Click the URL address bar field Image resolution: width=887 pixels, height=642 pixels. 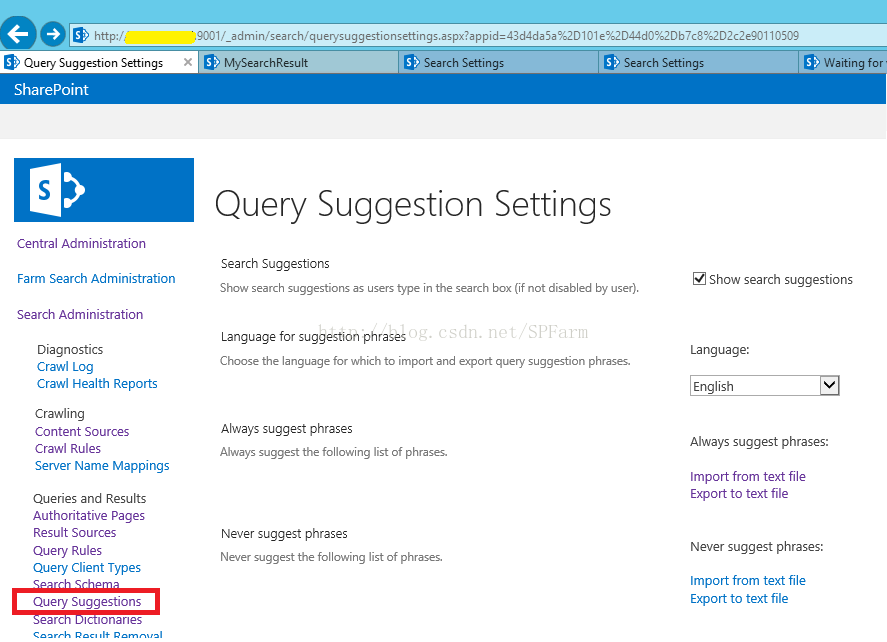(x=478, y=36)
